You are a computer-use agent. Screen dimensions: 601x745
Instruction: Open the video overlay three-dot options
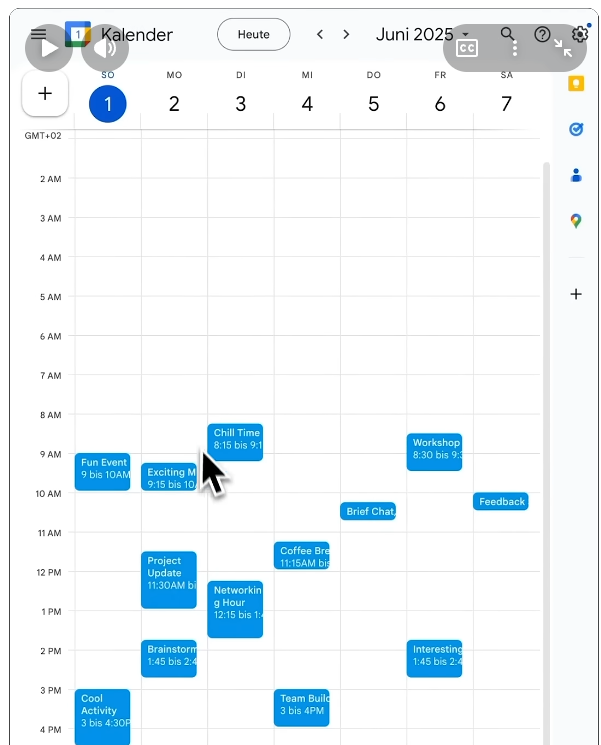(x=515, y=48)
